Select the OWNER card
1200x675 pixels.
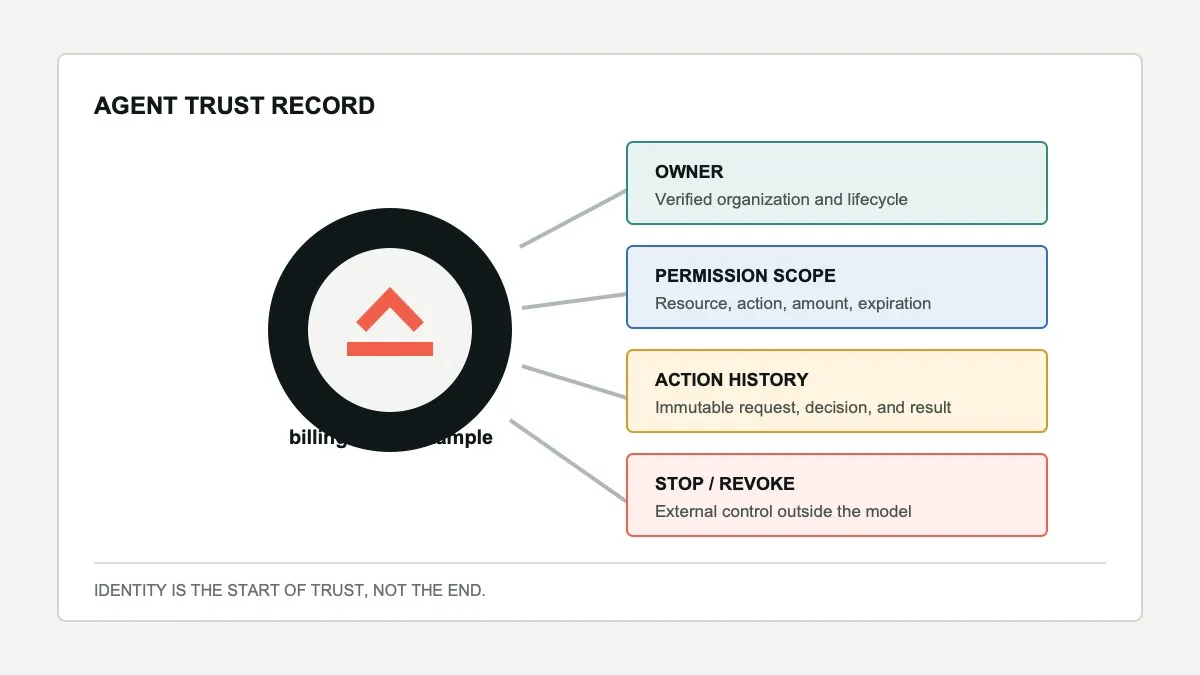click(837, 183)
